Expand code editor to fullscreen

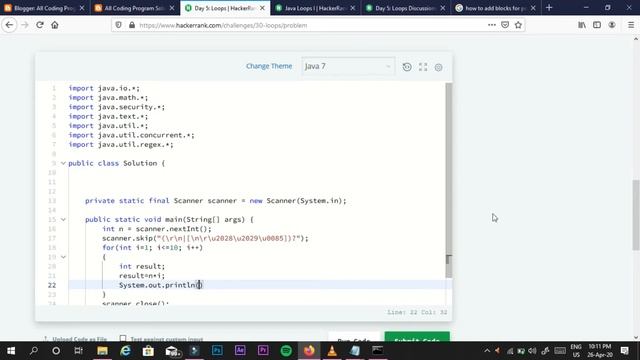tap(423, 67)
